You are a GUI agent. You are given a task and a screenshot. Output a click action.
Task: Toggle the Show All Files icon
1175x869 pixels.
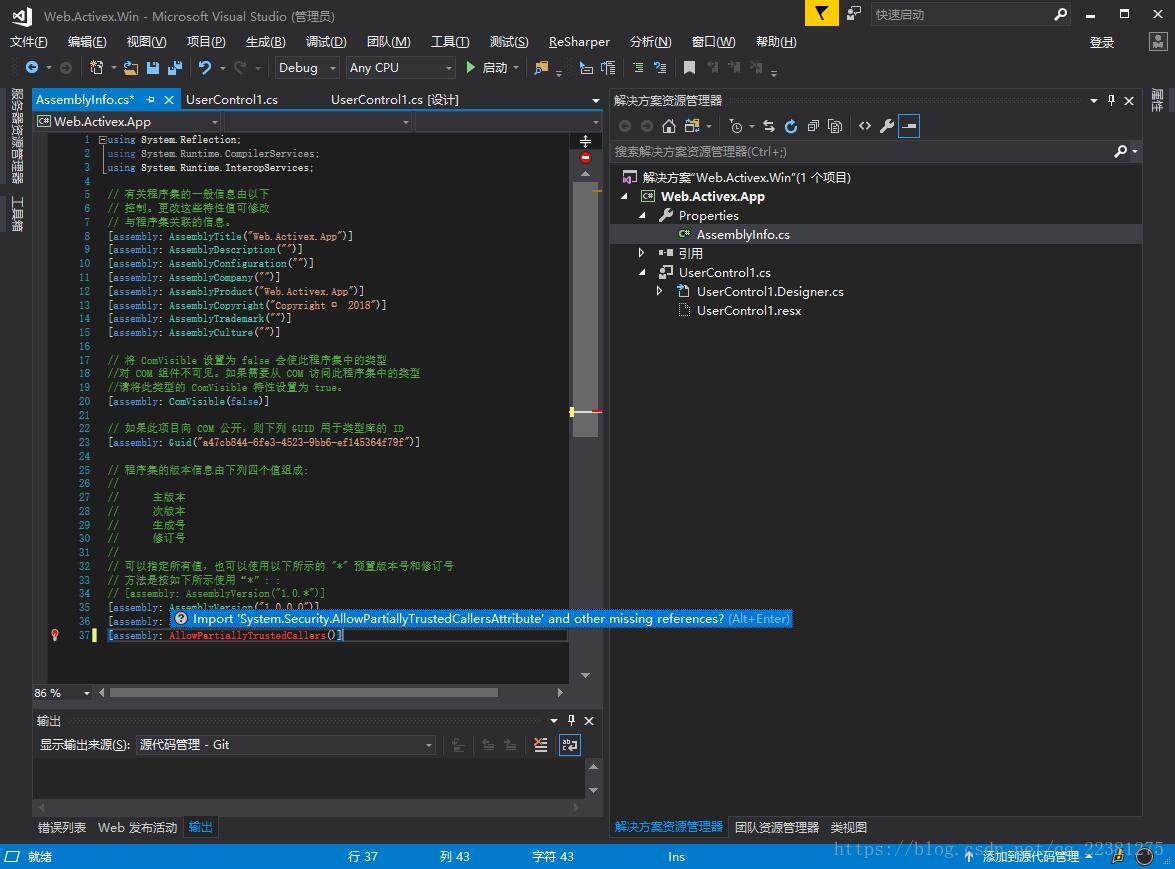pyautogui.click(x=835, y=126)
